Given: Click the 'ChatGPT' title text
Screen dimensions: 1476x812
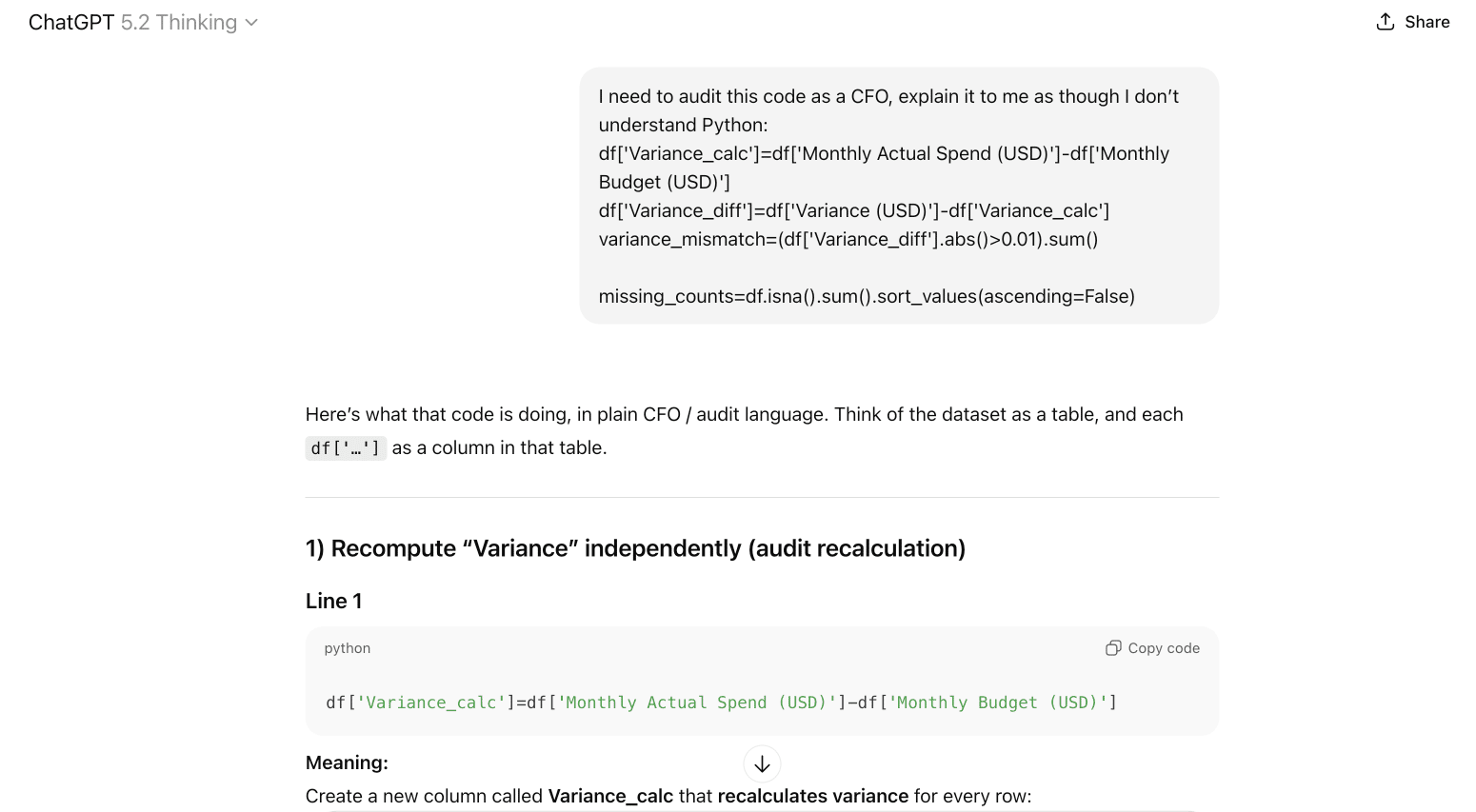Looking at the screenshot, I should [70, 22].
